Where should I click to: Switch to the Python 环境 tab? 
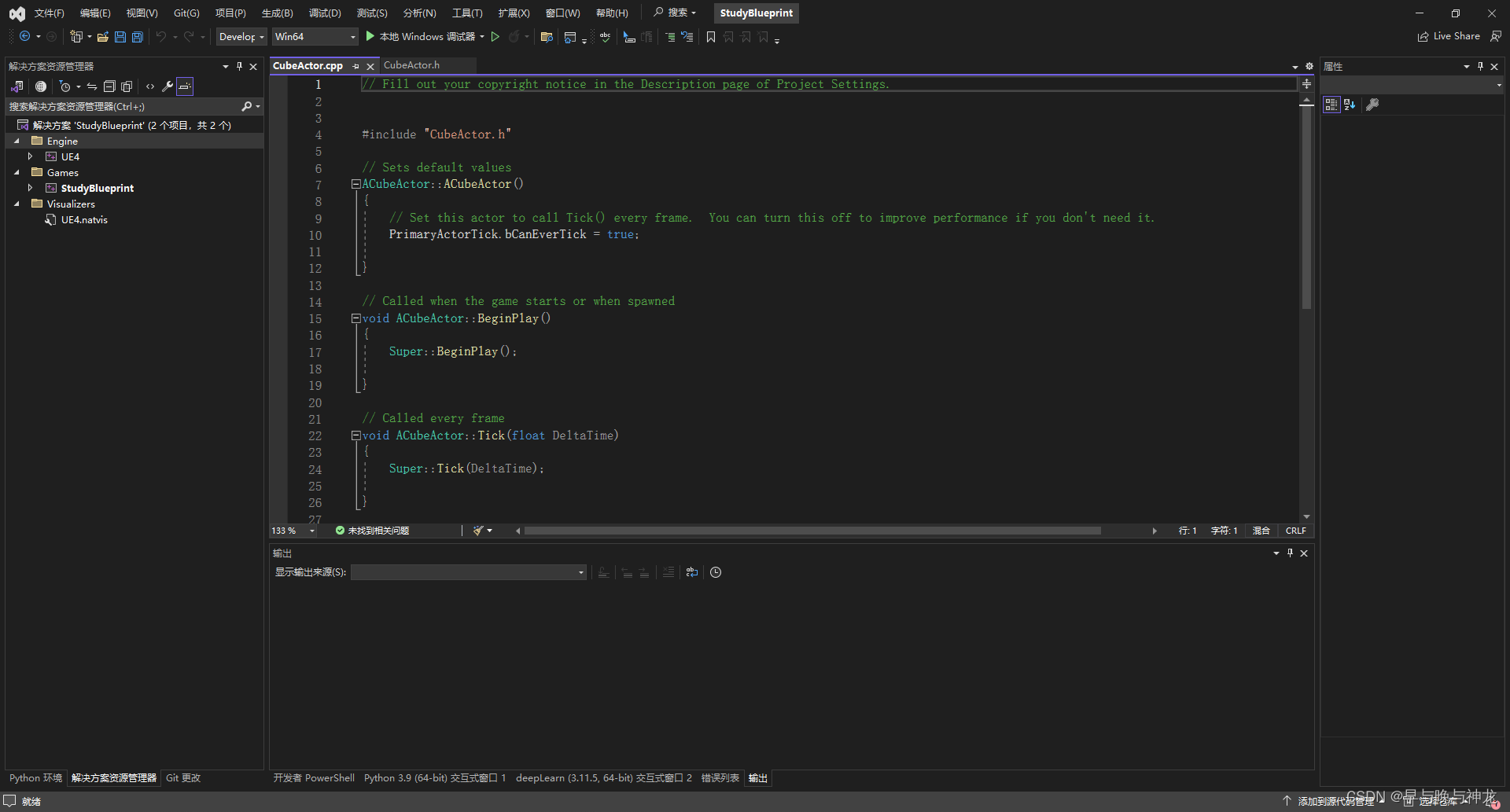point(35,778)
